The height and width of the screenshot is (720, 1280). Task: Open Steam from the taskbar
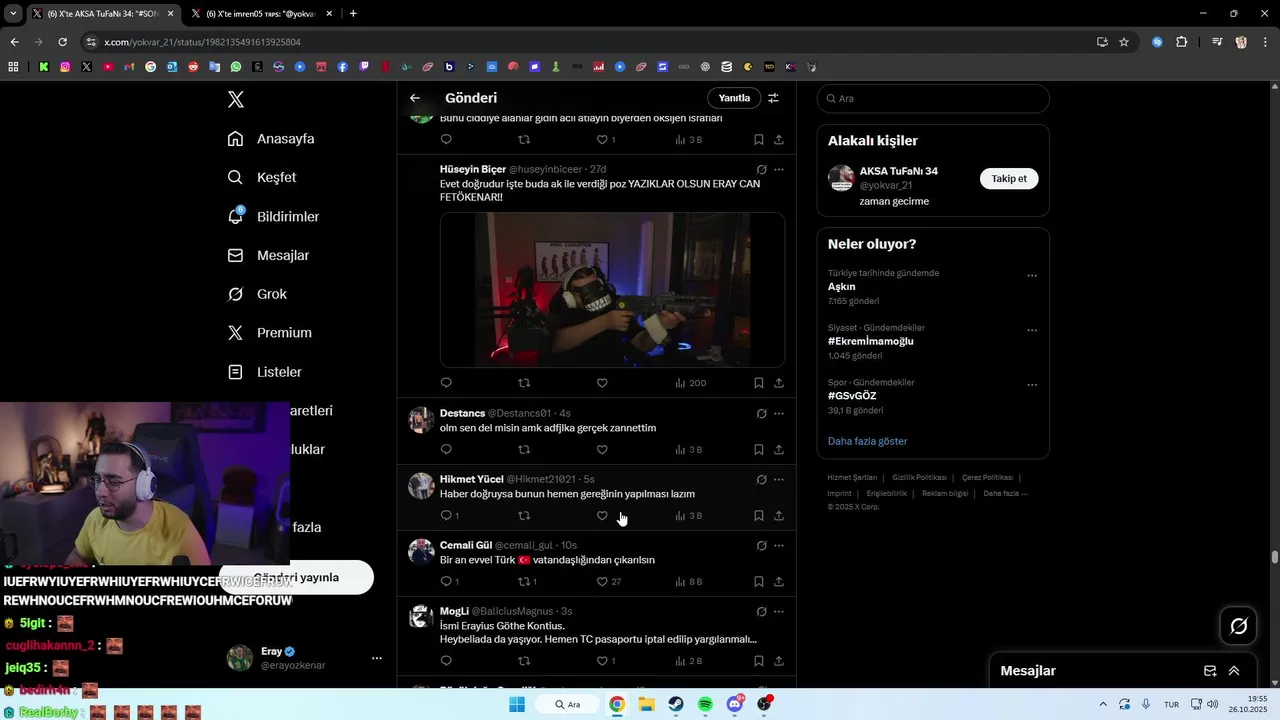(x=676, y=704)
